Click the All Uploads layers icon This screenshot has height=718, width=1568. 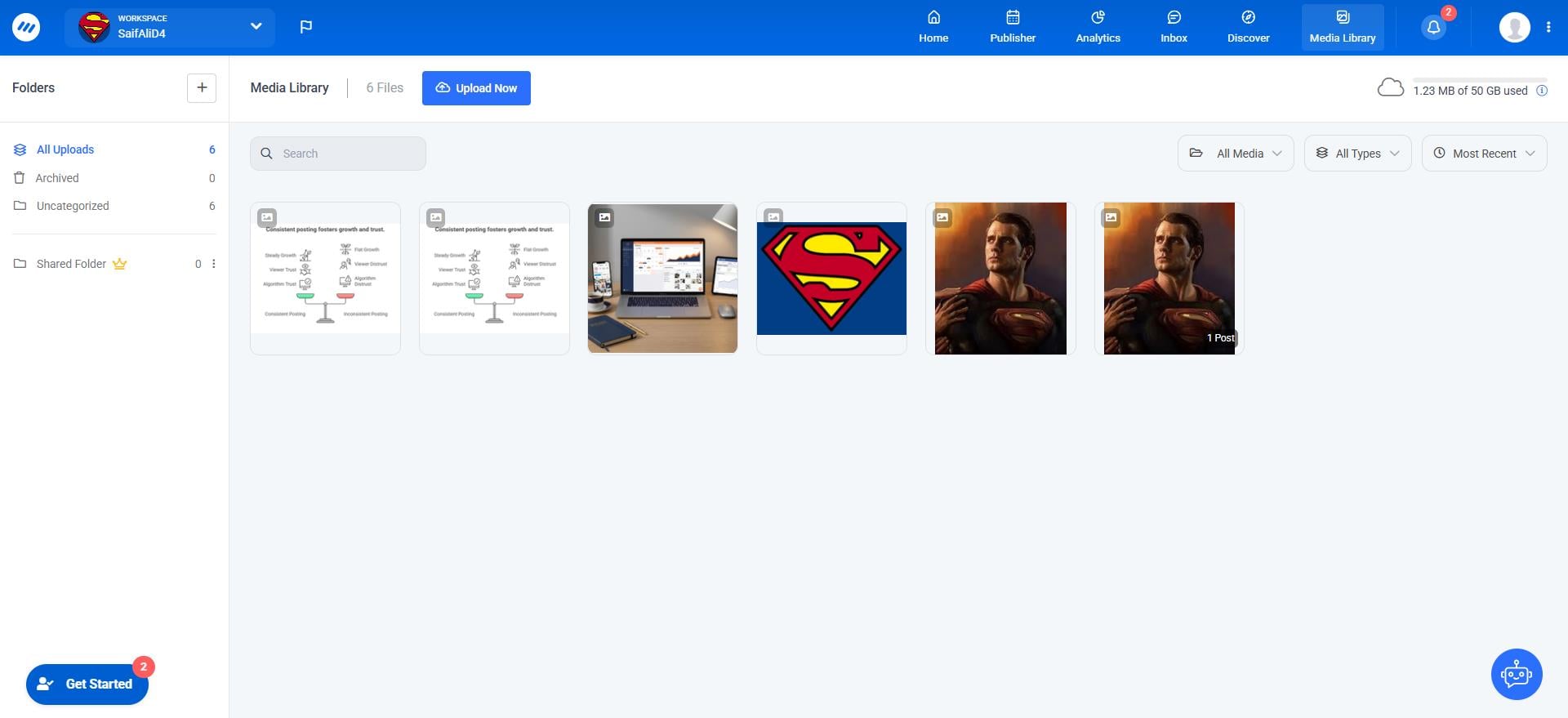coord(20,149)
